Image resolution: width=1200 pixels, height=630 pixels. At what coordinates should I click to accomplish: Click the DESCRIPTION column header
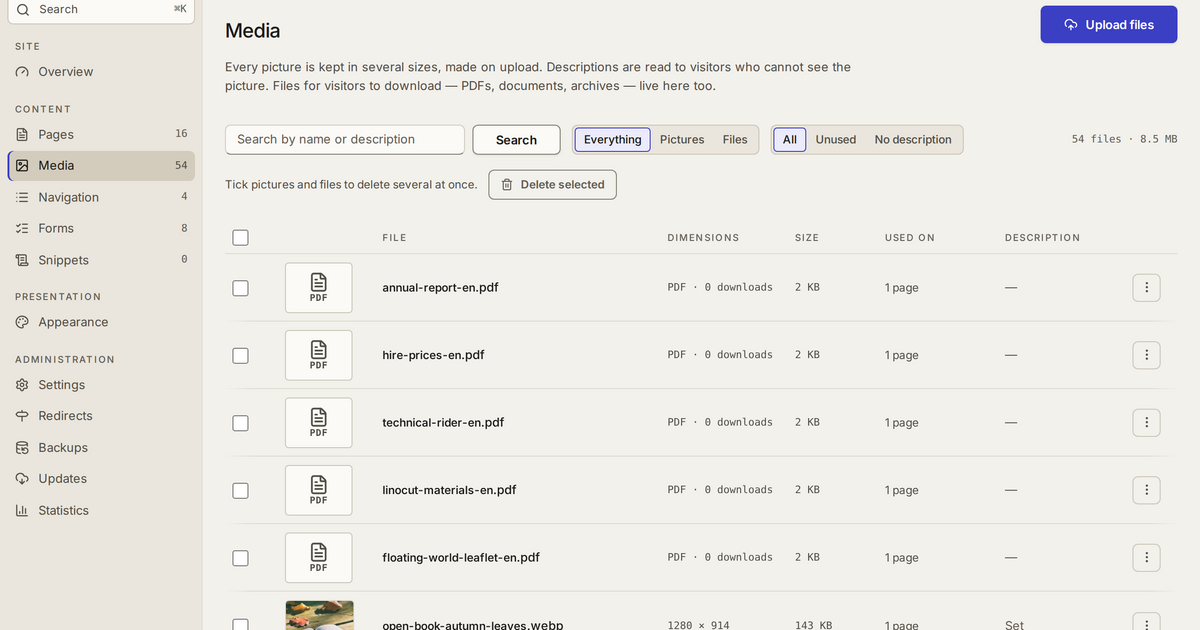coord(1042,238)
